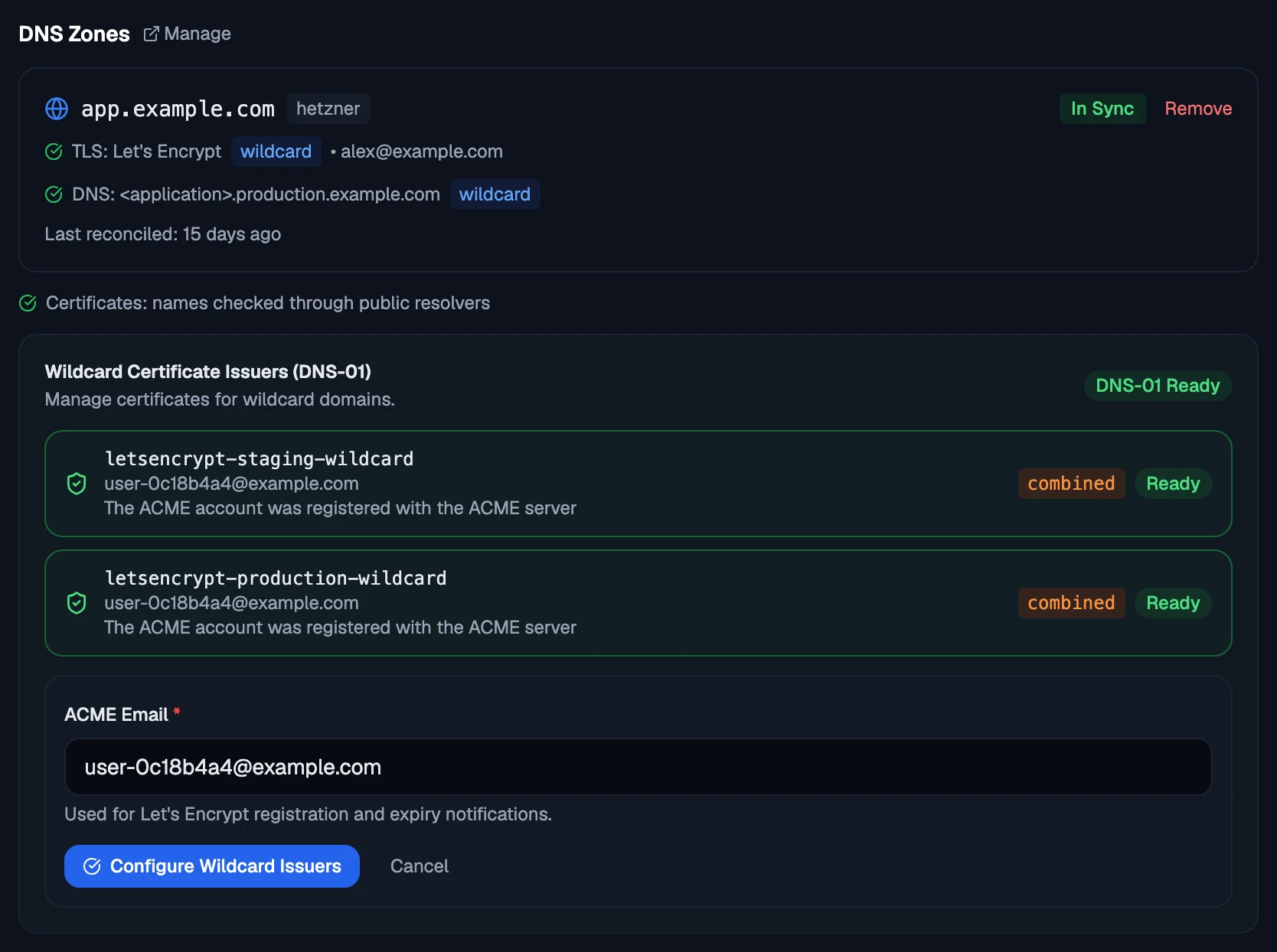The width and height of the screenshot is (1277, 952).
Task: Click the hetzner provider badge
Action: pos(328,109)
